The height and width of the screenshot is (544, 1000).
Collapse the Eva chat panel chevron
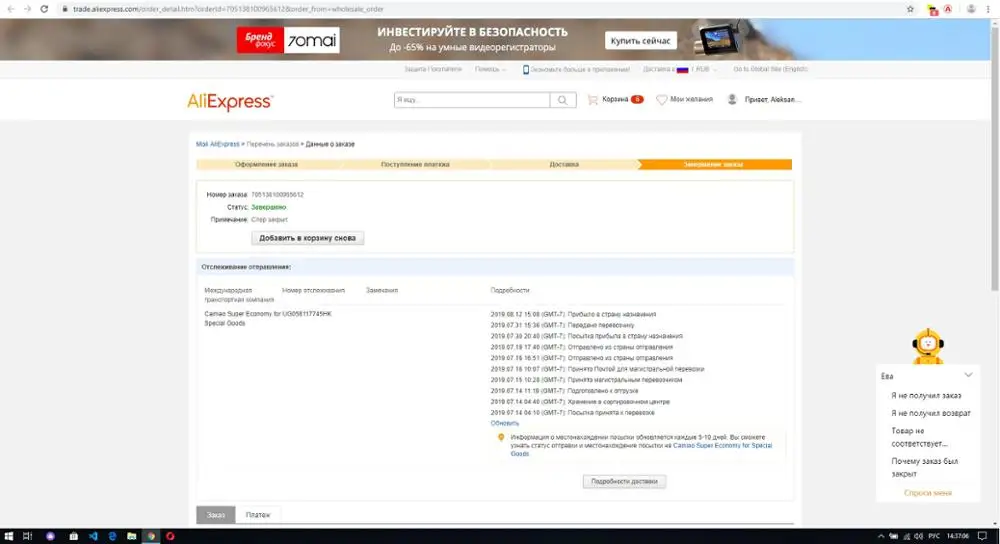point(968,375)
